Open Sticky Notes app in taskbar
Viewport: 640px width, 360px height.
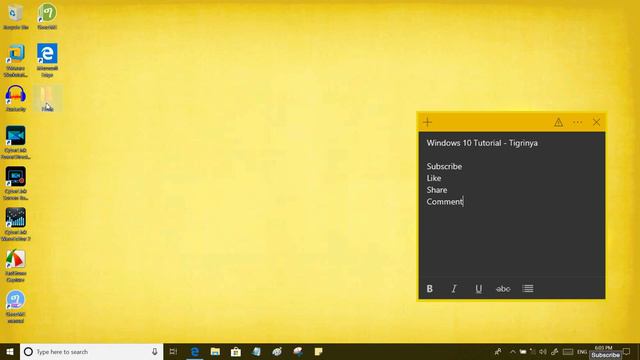coord(318,352)
